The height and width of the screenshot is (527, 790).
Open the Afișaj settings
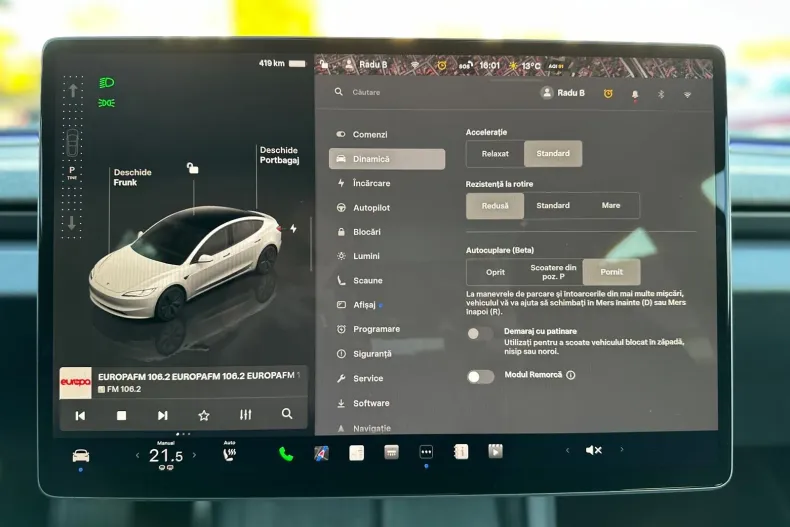(x=386, y=305)
